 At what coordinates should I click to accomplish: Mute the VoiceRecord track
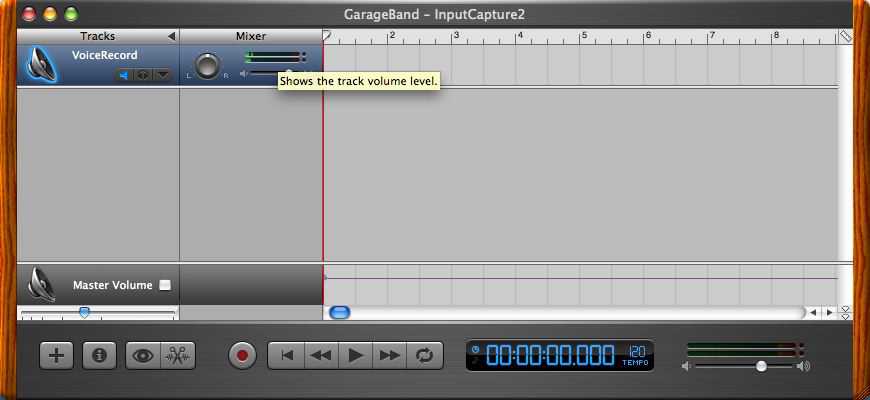click(125, 74)
